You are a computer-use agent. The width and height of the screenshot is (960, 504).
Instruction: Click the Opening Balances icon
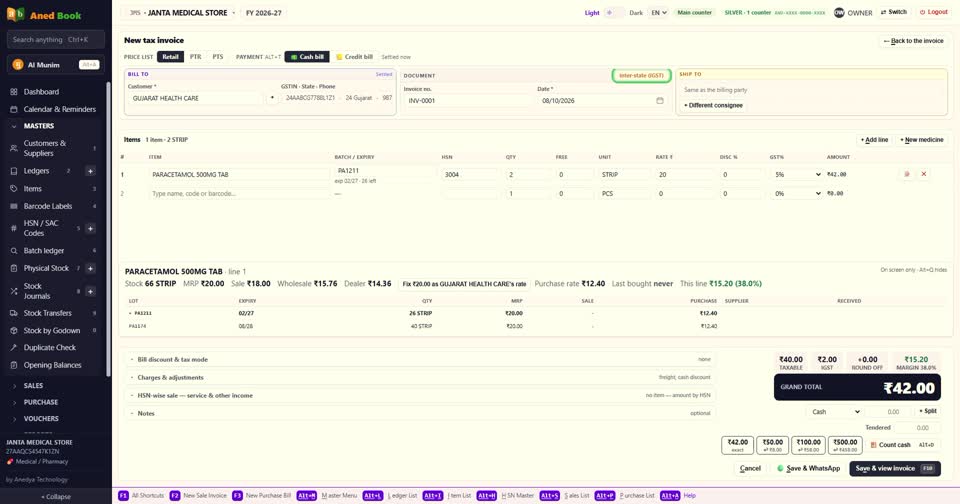click(13, 365)
